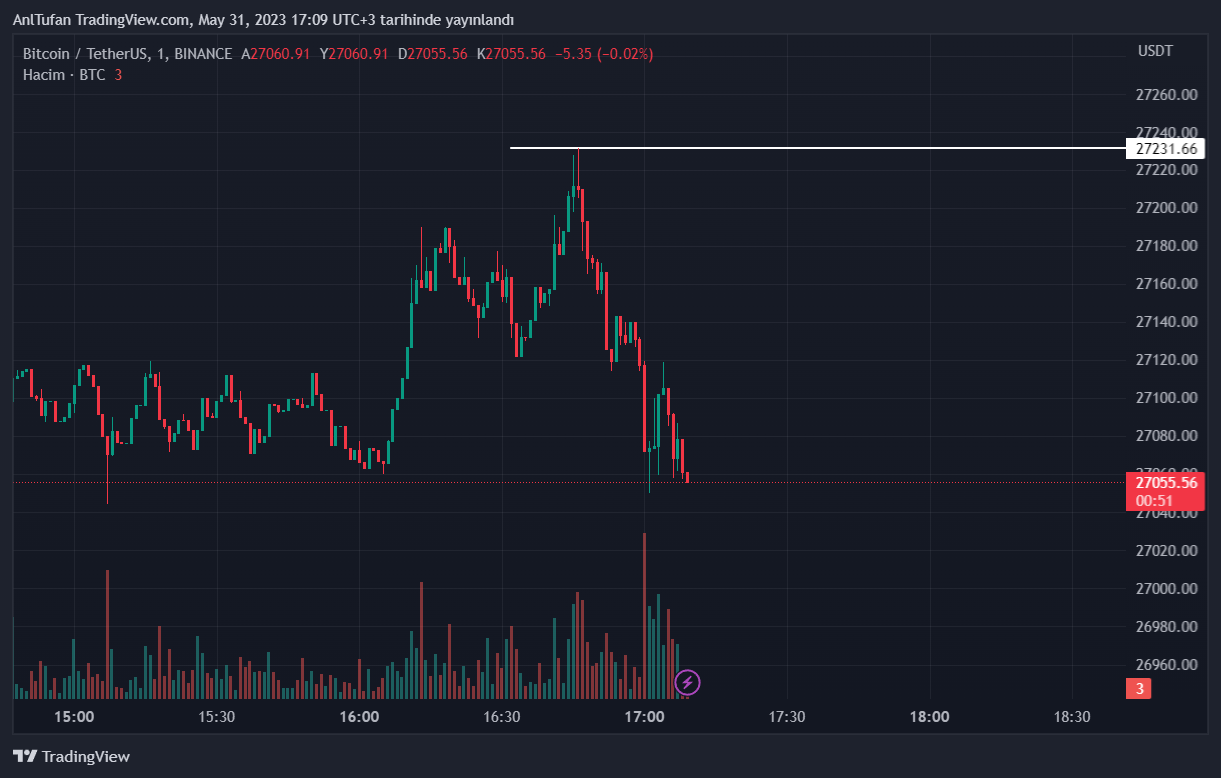
Task: Click the red volume badge showing 3
Action: point(1139,688)
